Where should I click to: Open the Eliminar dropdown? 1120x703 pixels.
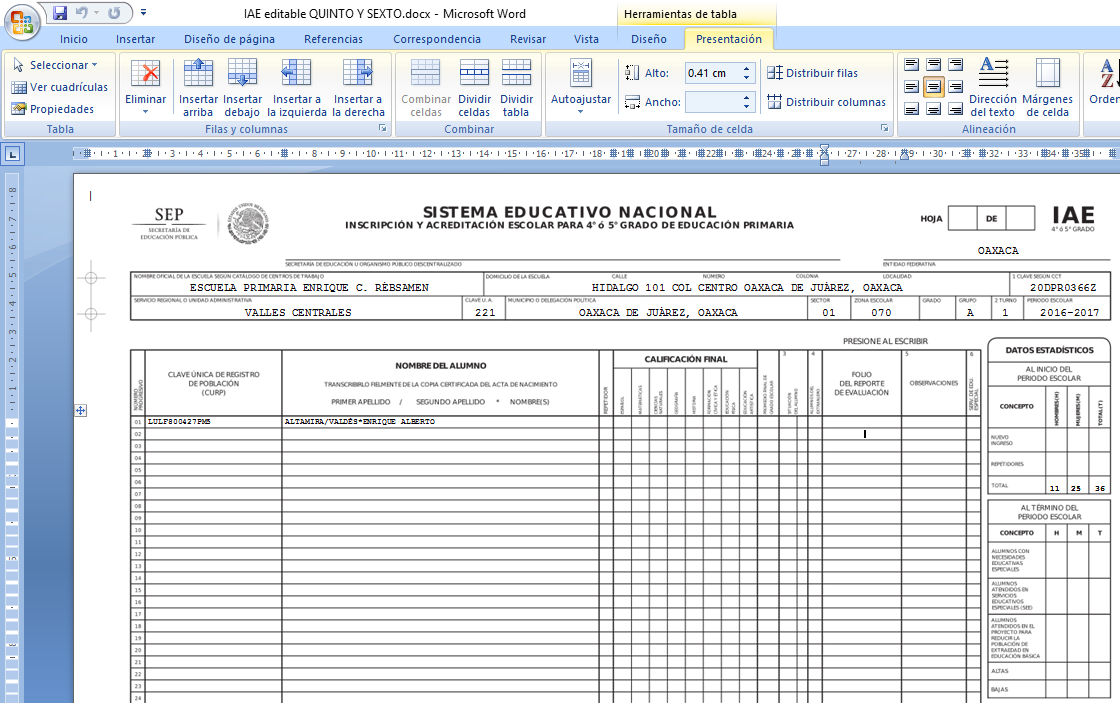(x=146, y=86)
